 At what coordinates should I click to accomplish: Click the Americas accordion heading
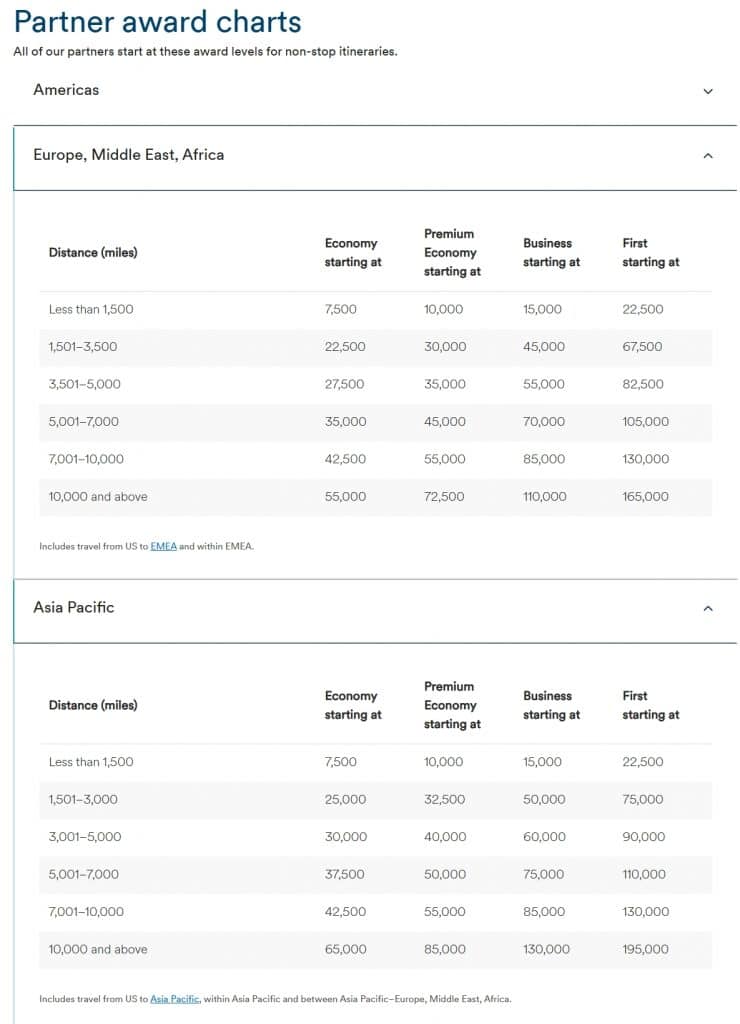[66, 90]
